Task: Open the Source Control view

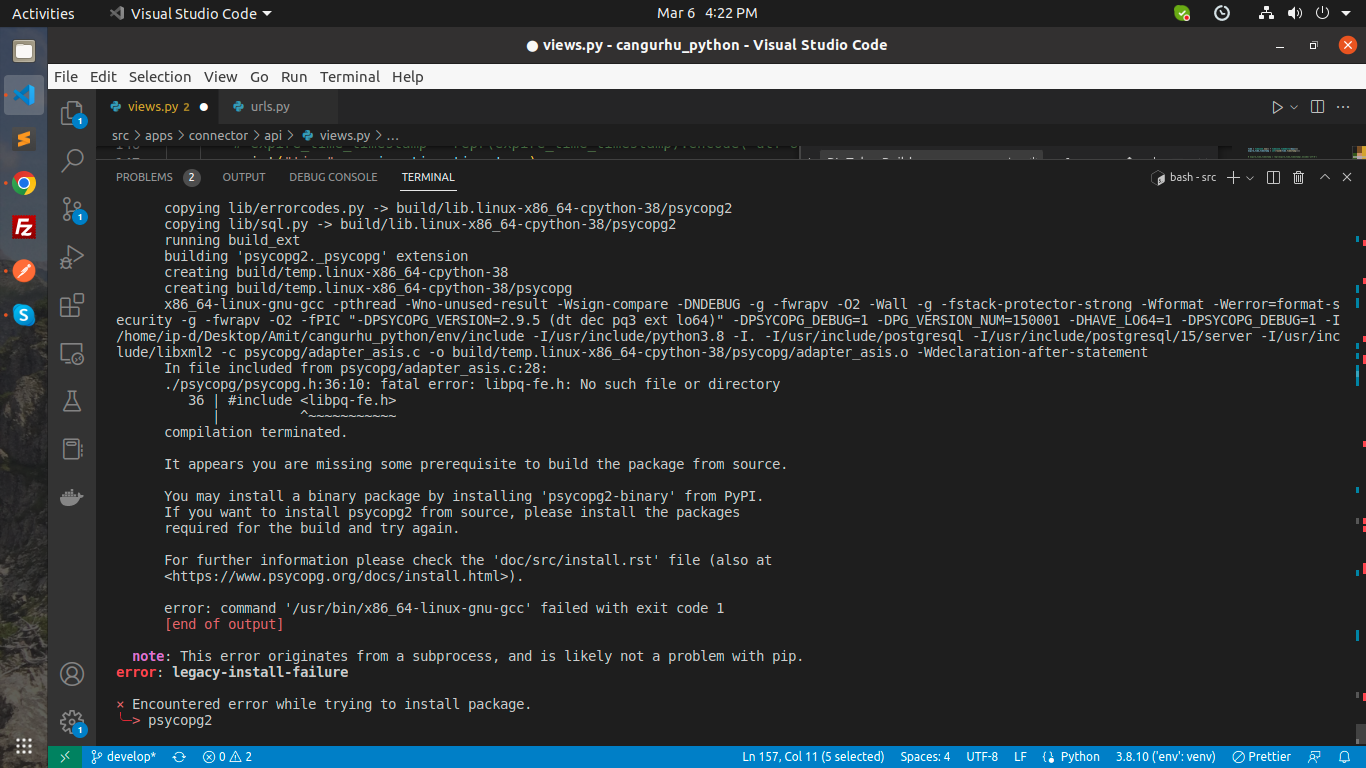Action: coord(72,208)
